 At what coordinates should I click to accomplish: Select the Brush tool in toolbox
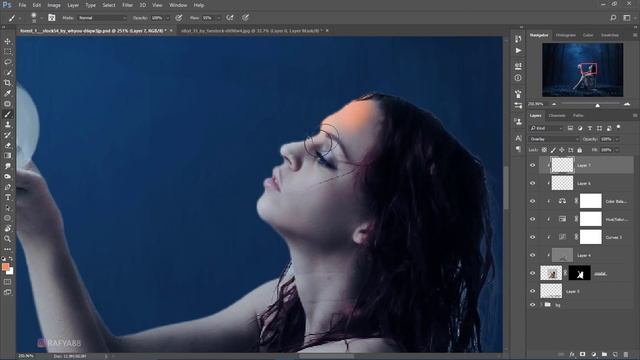pos(8,114)
